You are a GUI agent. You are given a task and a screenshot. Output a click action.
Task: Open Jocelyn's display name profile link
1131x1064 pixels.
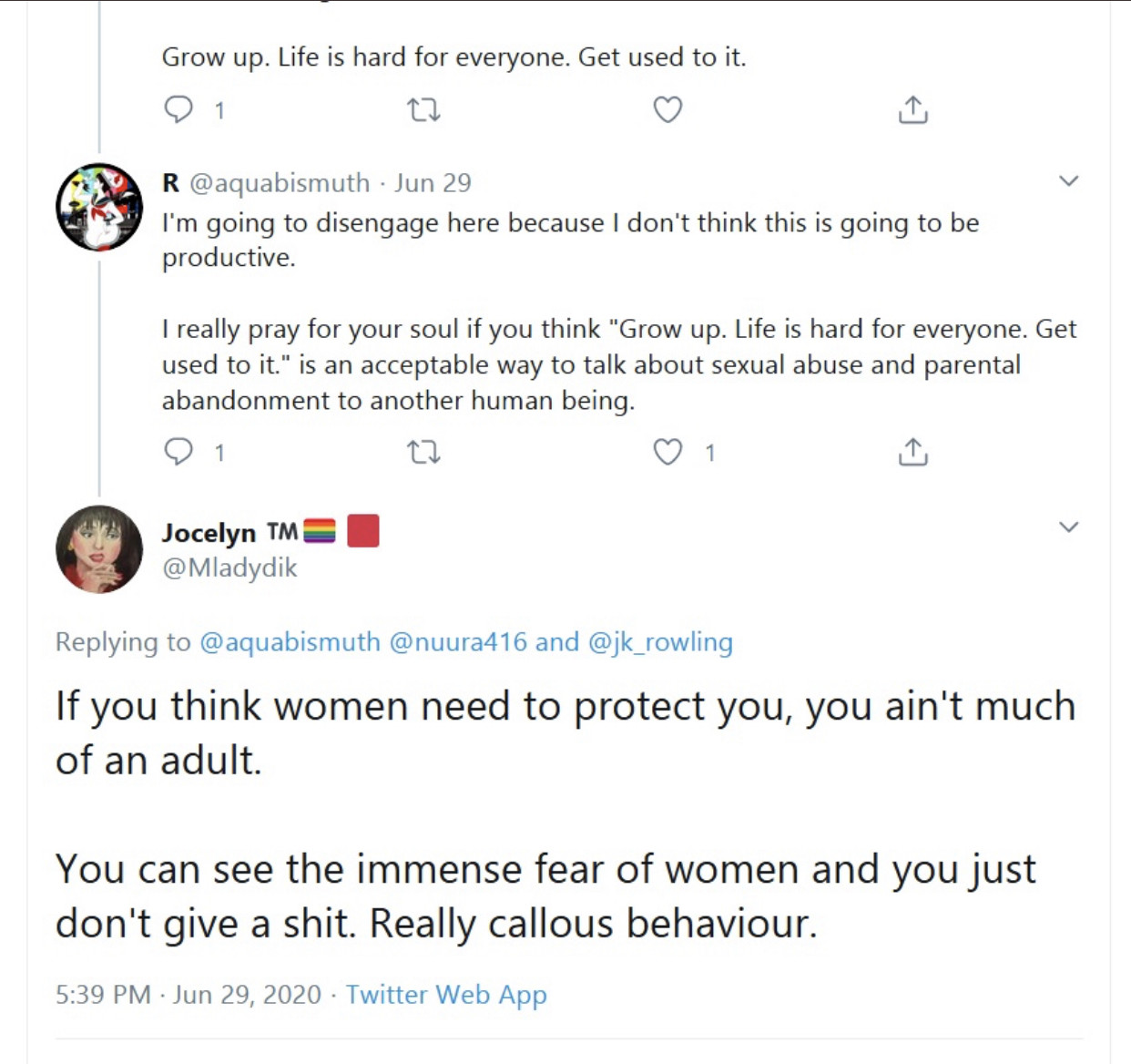[x=209, y=532]
